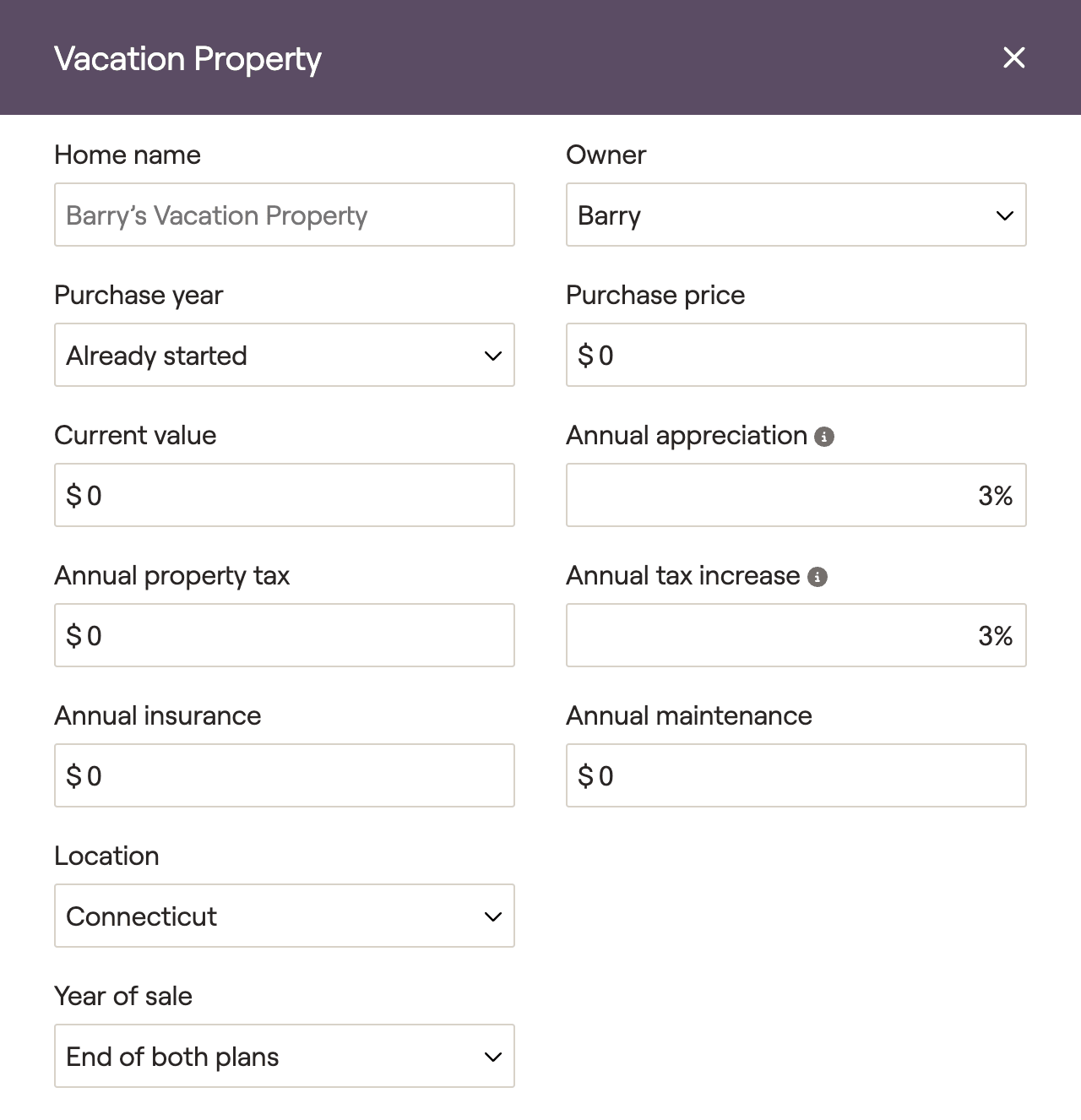Click the Year of sale chevron arrow

point(493,1057)
